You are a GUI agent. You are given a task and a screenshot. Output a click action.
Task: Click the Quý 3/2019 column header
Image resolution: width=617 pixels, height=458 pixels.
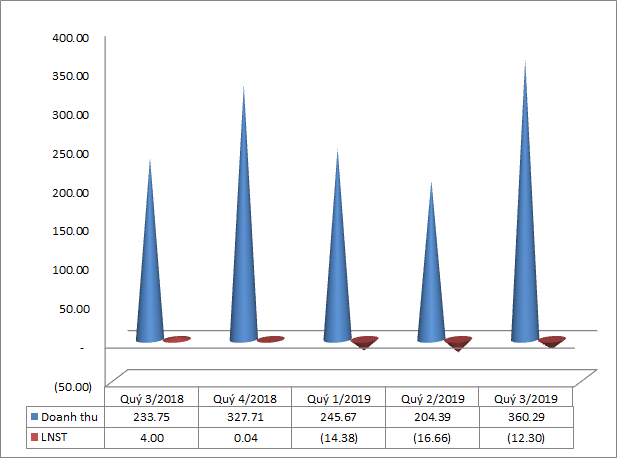point(526,399)
